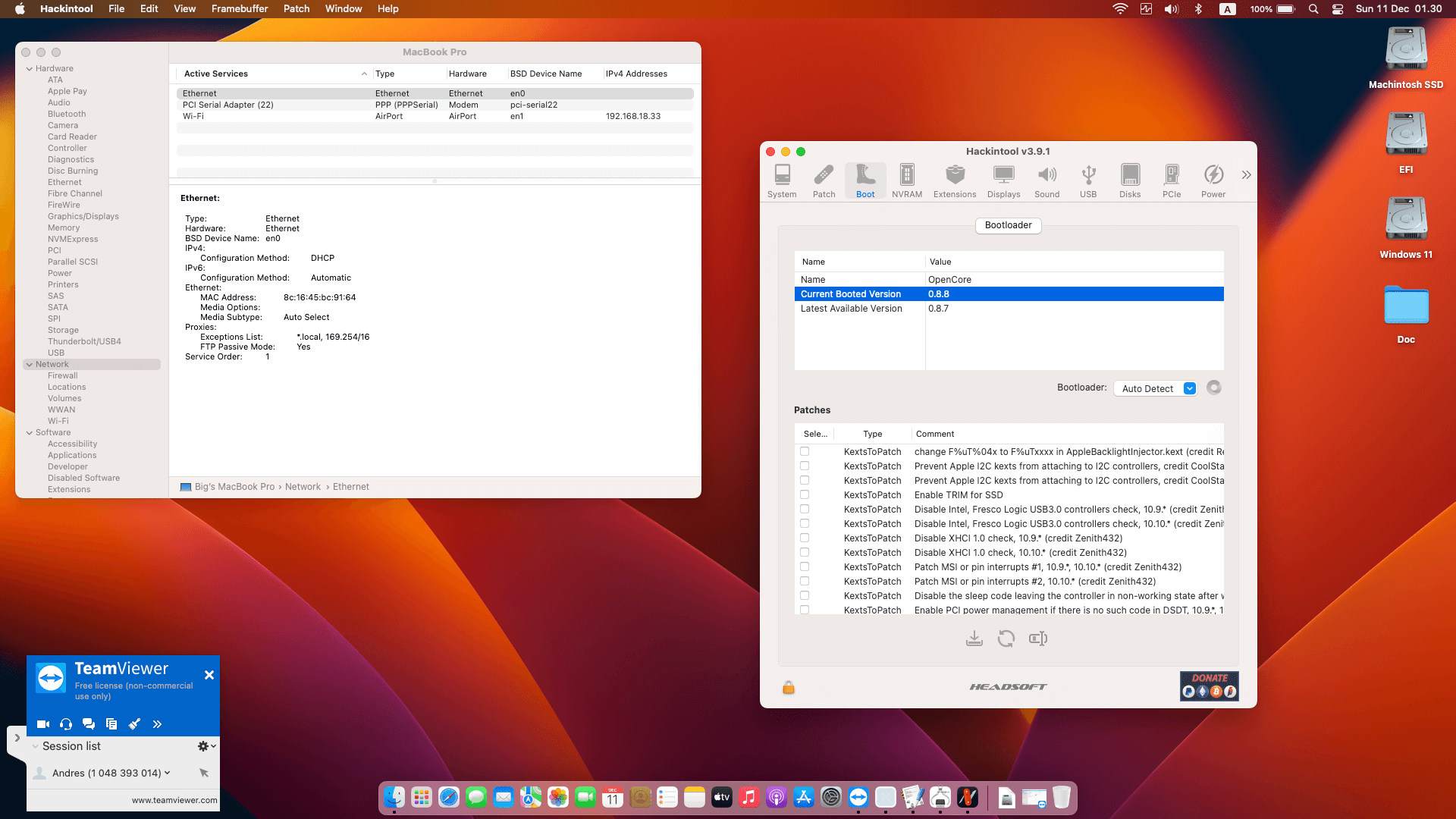Check Patch MSI or pin interrupts #2

805,581
